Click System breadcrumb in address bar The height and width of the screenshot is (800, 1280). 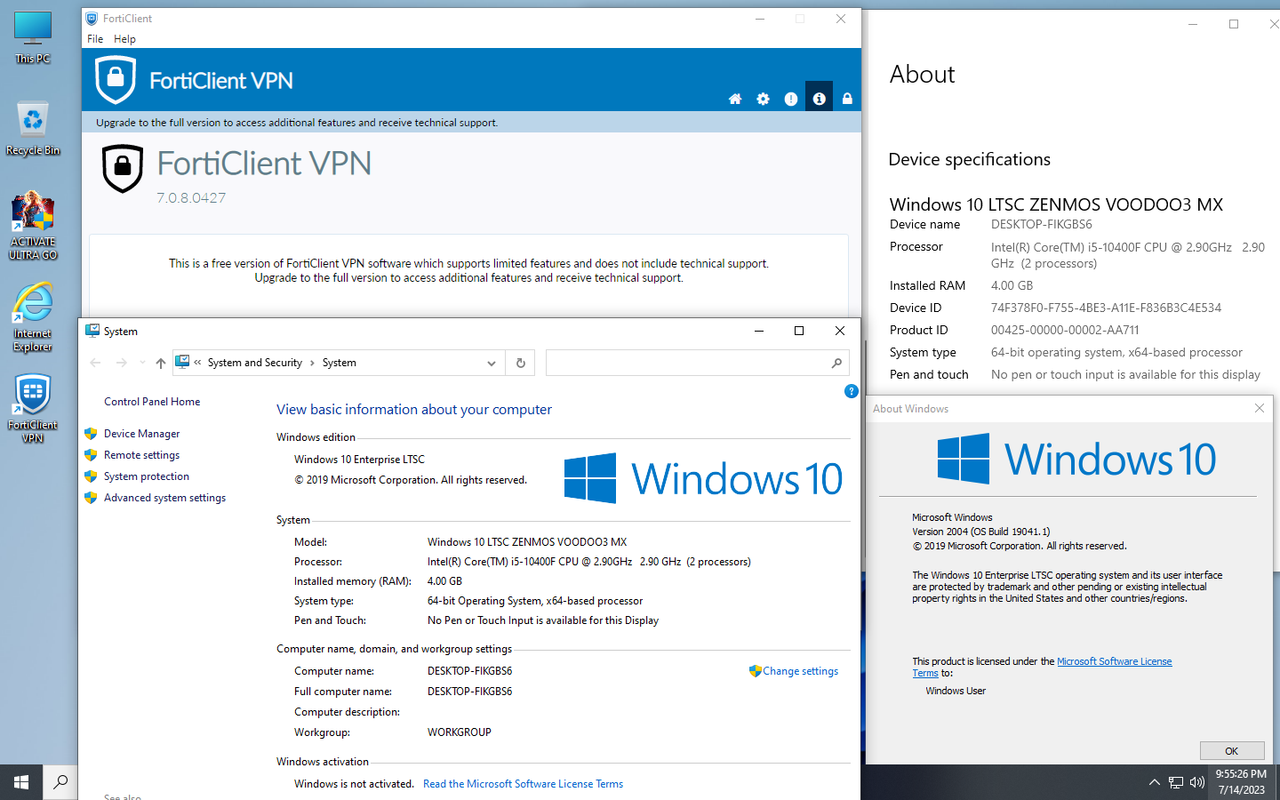tap(339, 363)
